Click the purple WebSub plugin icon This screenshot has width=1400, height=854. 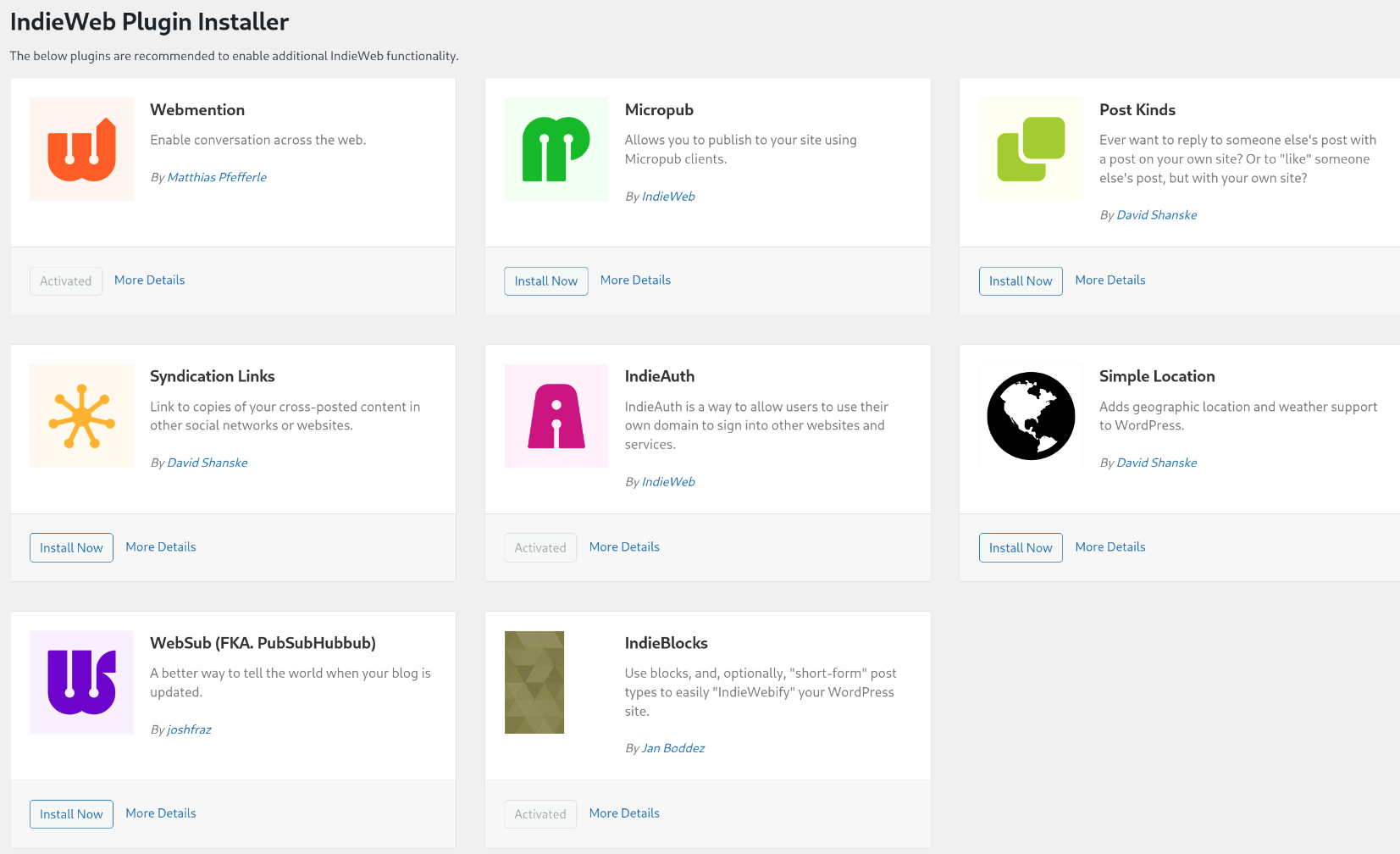coord(81,682)
